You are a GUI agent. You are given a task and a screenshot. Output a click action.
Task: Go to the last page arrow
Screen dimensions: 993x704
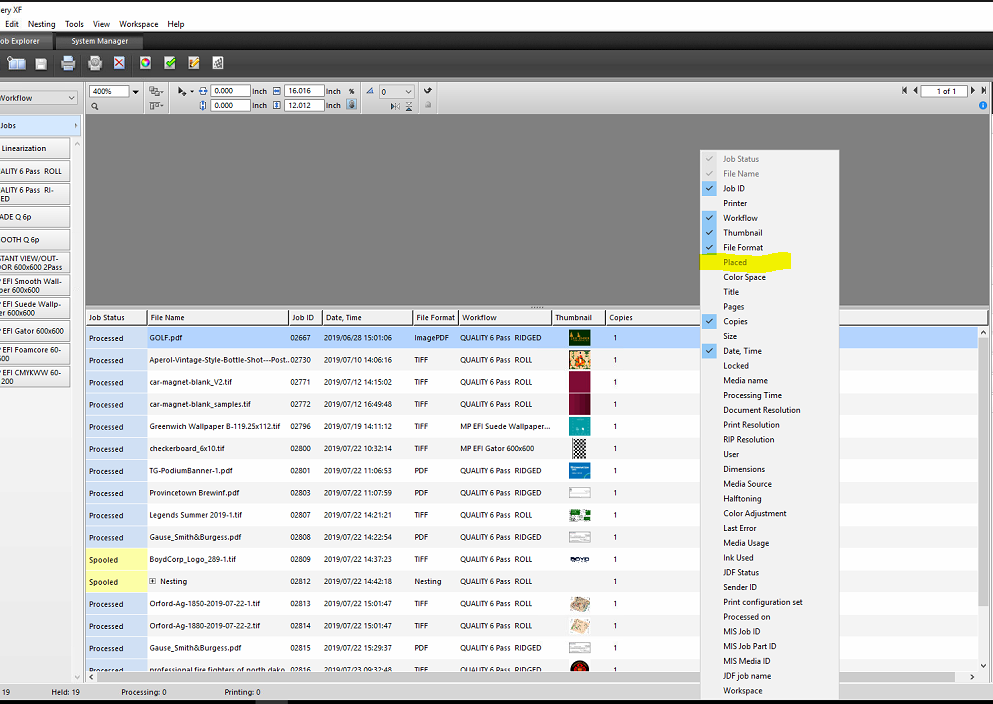click(x=983, y=91)
